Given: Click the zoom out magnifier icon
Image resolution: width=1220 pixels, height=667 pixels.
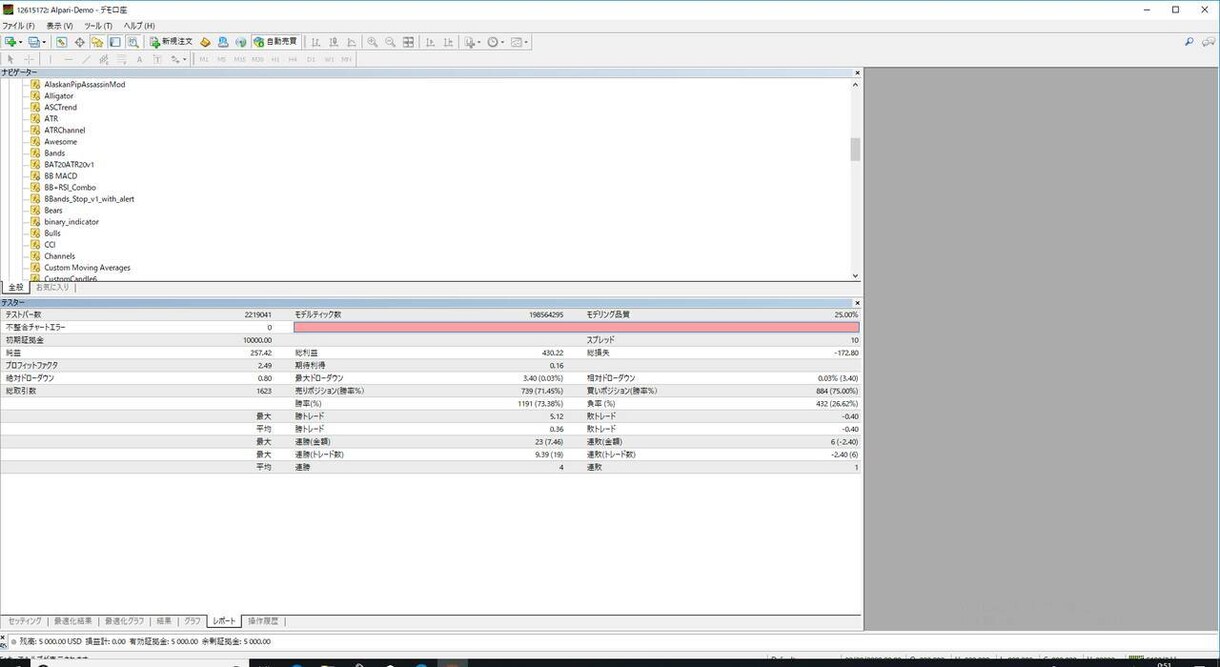Looking at the screenshot, I should pyautogui.click(x=390, y=42).
